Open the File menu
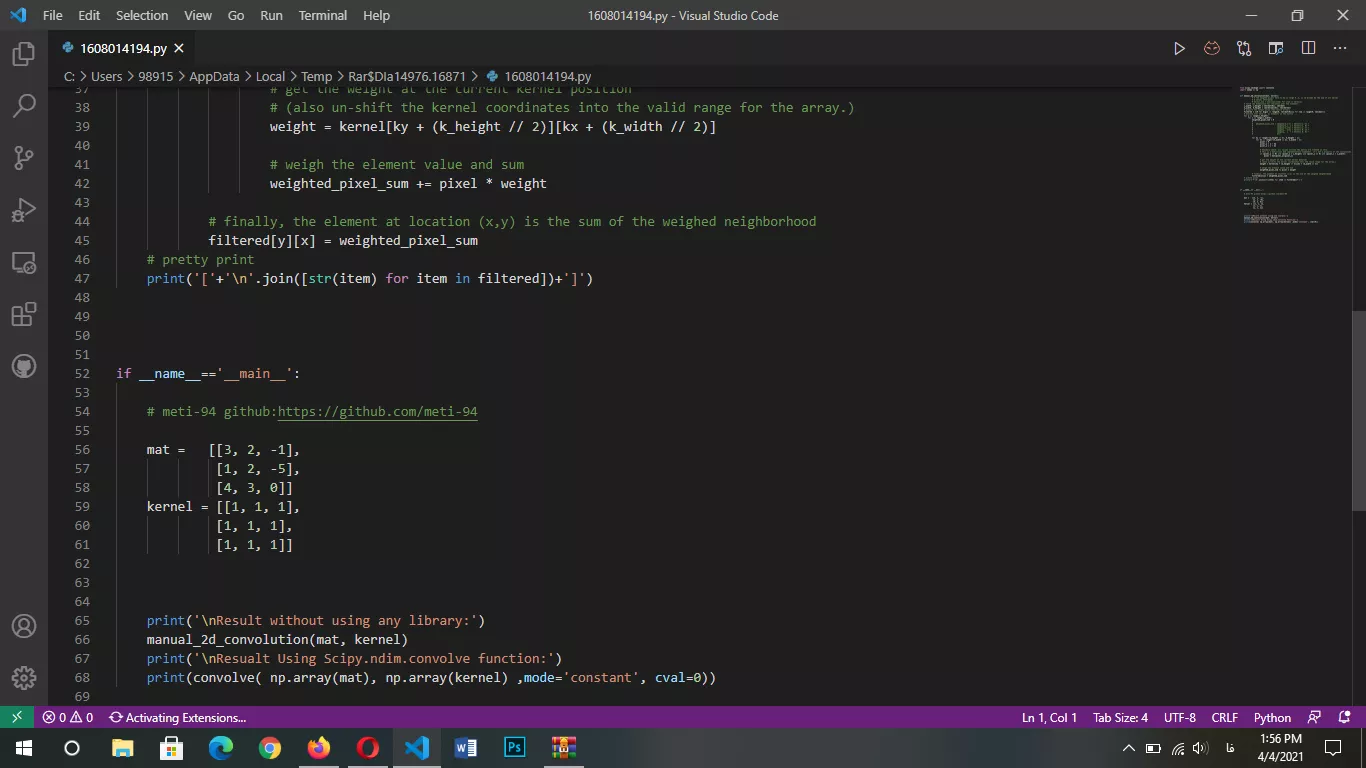The width and height of the screenshot is (1366, 768). click(x=53, y=15)
